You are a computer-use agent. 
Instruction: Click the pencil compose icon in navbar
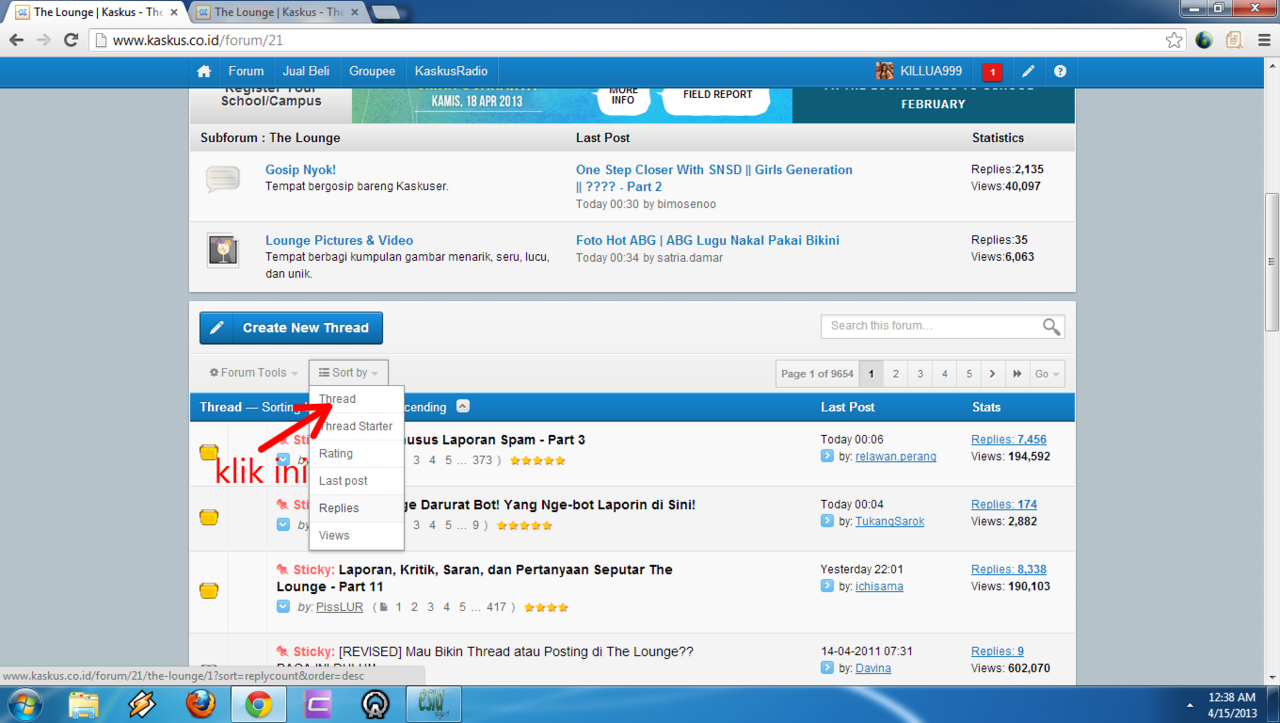pyautogui.click(x=1028, y=72)
